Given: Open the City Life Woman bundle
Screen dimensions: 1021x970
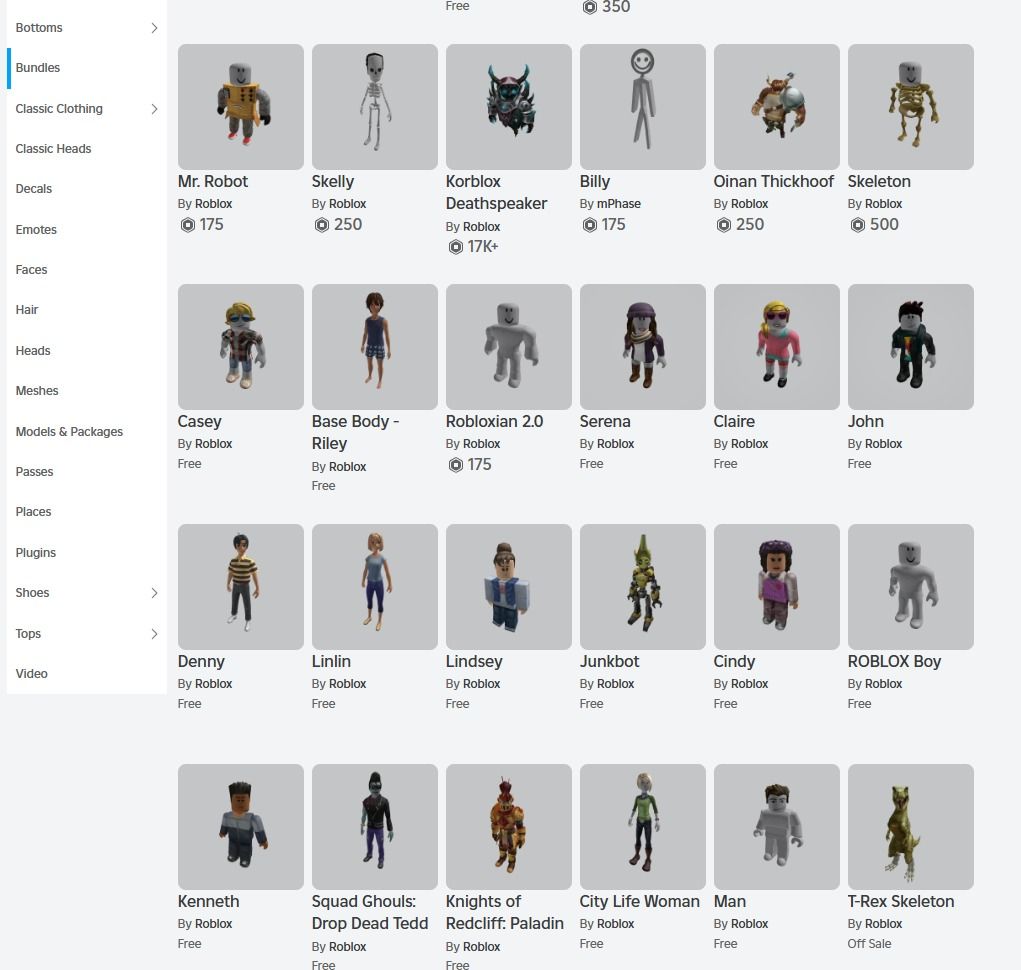Looking at the screenshot, I should tap(642, 827).
